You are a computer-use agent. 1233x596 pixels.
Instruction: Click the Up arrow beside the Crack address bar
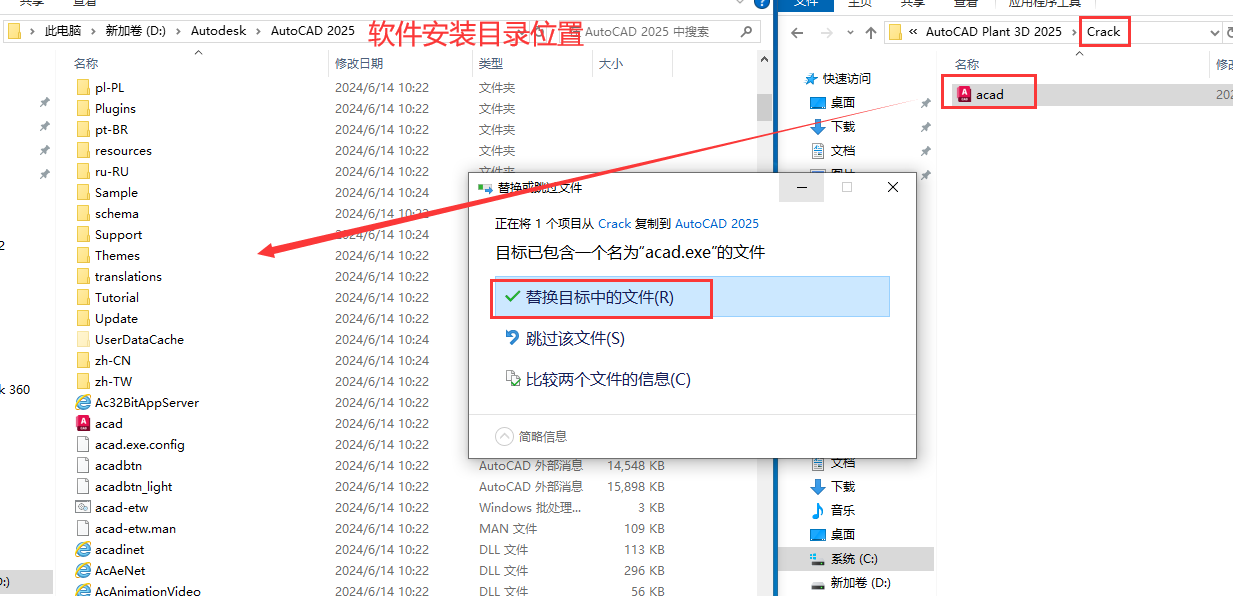coord(871,32)
